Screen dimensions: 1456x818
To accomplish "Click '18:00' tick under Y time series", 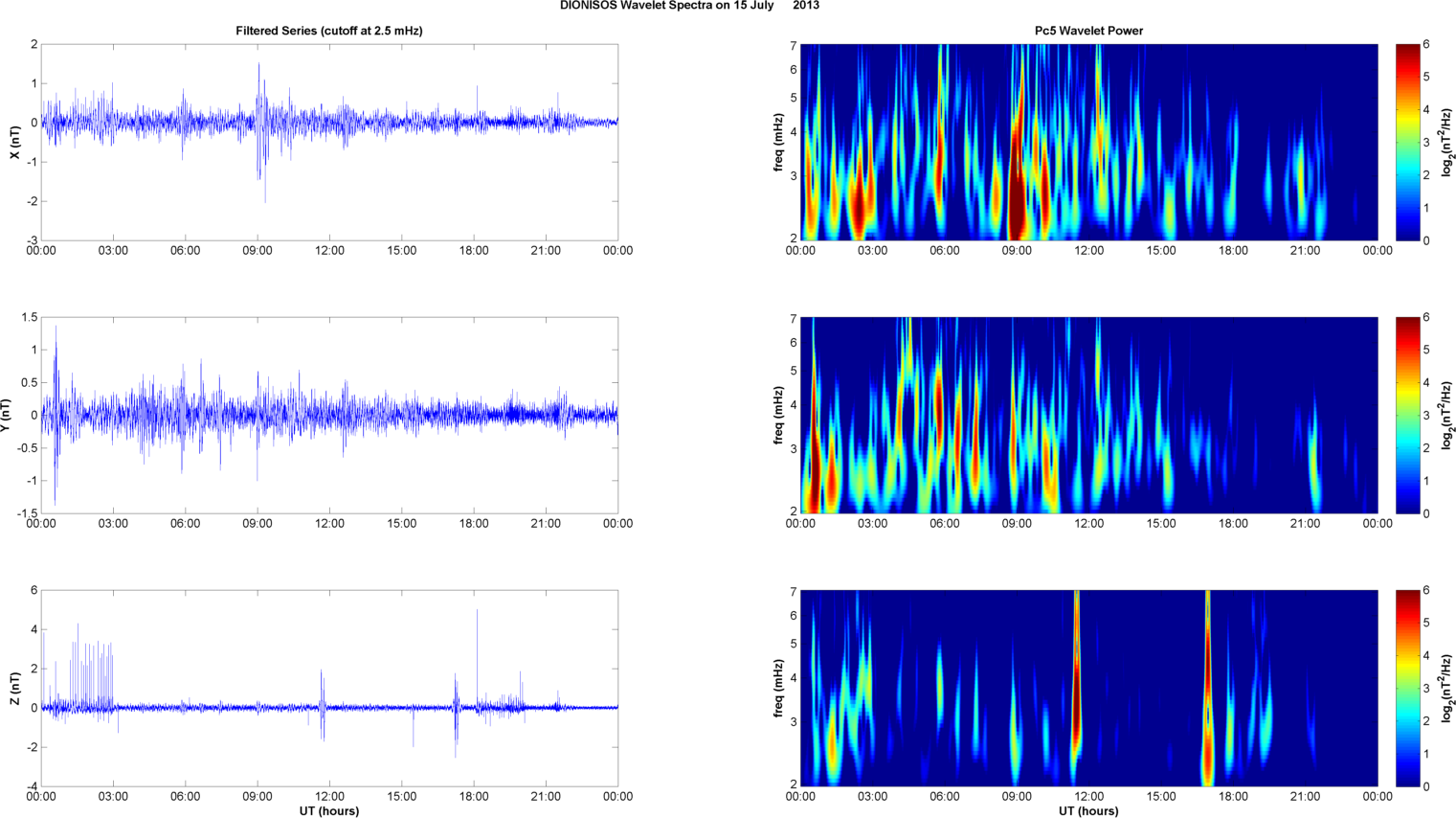I will pos(474,524).
